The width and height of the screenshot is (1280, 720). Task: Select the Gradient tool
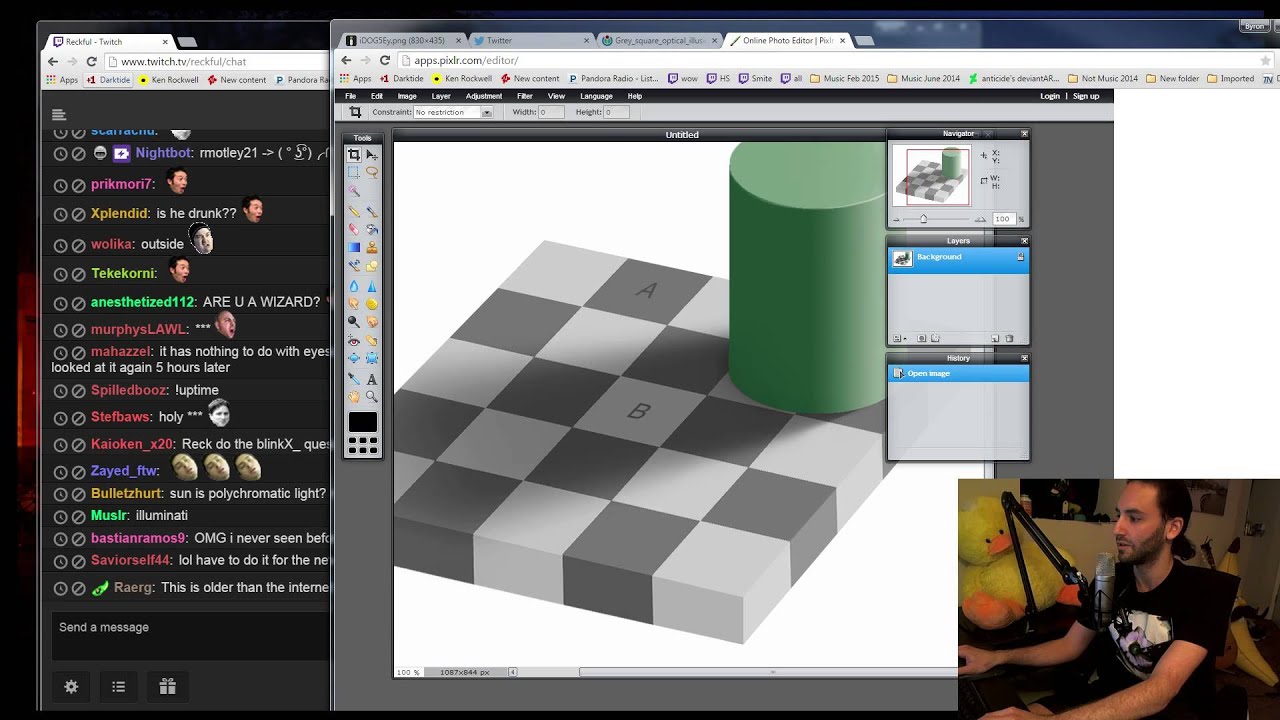[x=354, y=247]
